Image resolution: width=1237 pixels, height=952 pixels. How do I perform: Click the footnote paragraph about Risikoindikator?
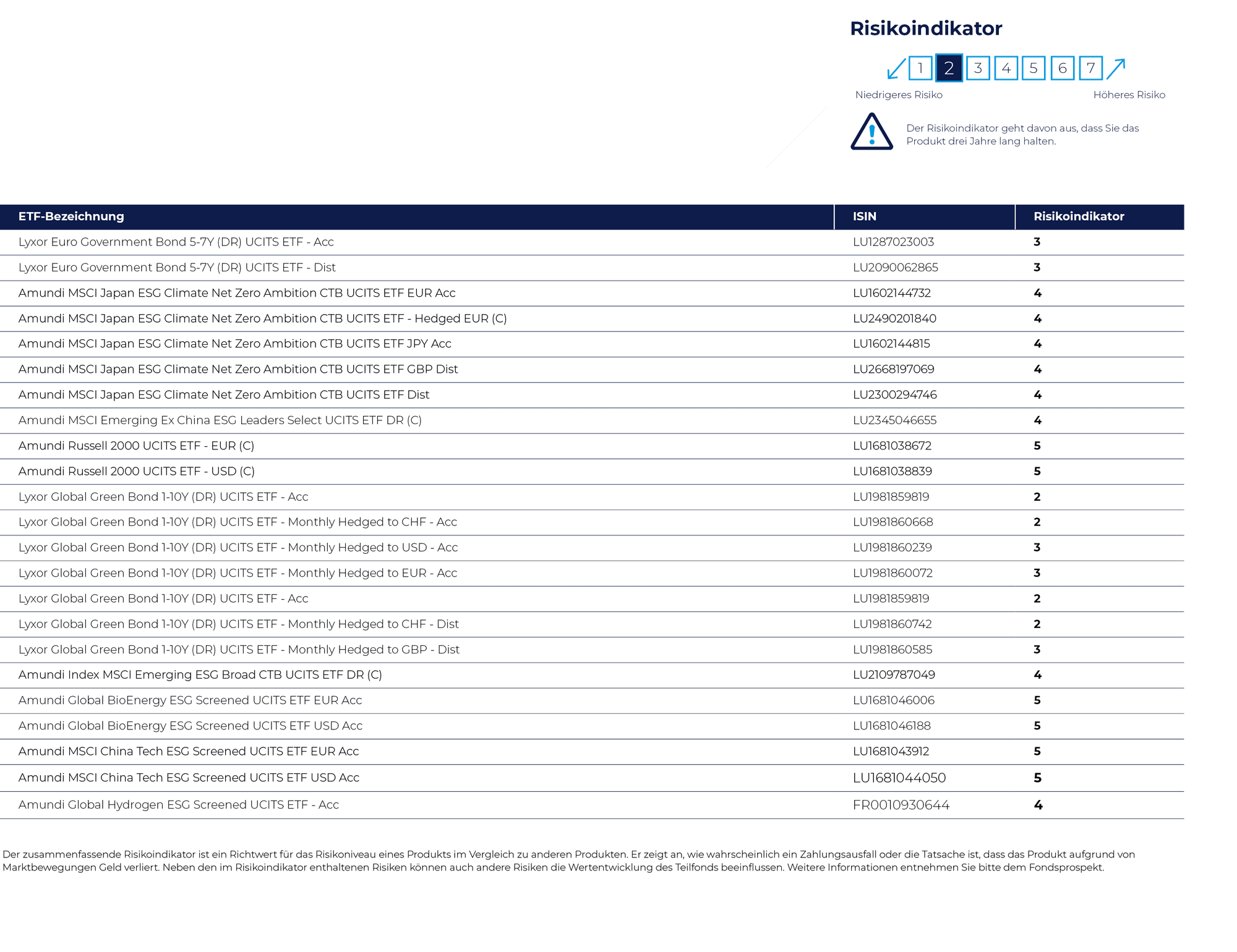(x=569, y=861)
